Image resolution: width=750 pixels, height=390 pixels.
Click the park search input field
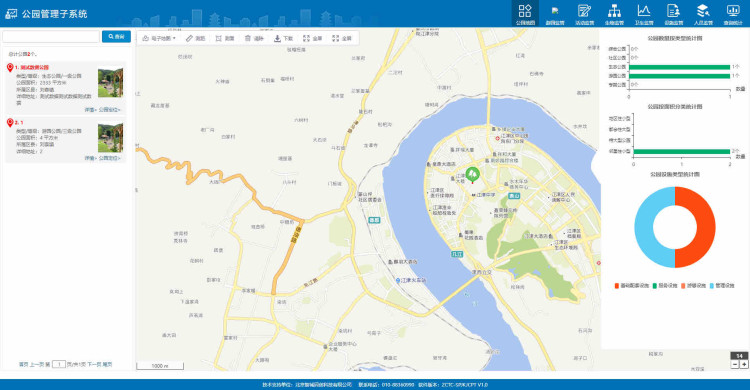[51, 36]
